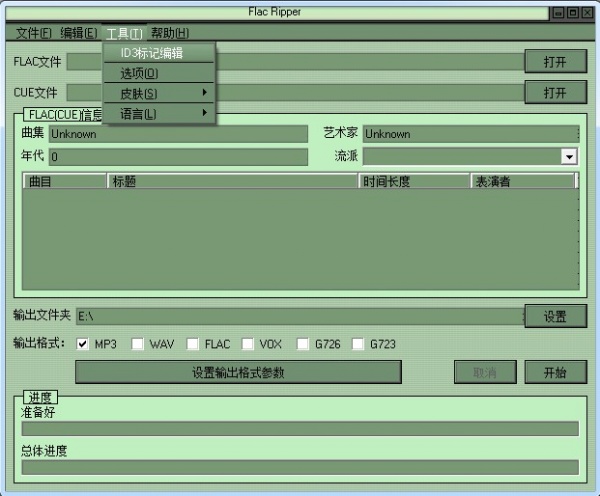Viewport: 600px width, 496px height.
Task: Click the 输出文件夹 path field
Action: click(300, 317)
